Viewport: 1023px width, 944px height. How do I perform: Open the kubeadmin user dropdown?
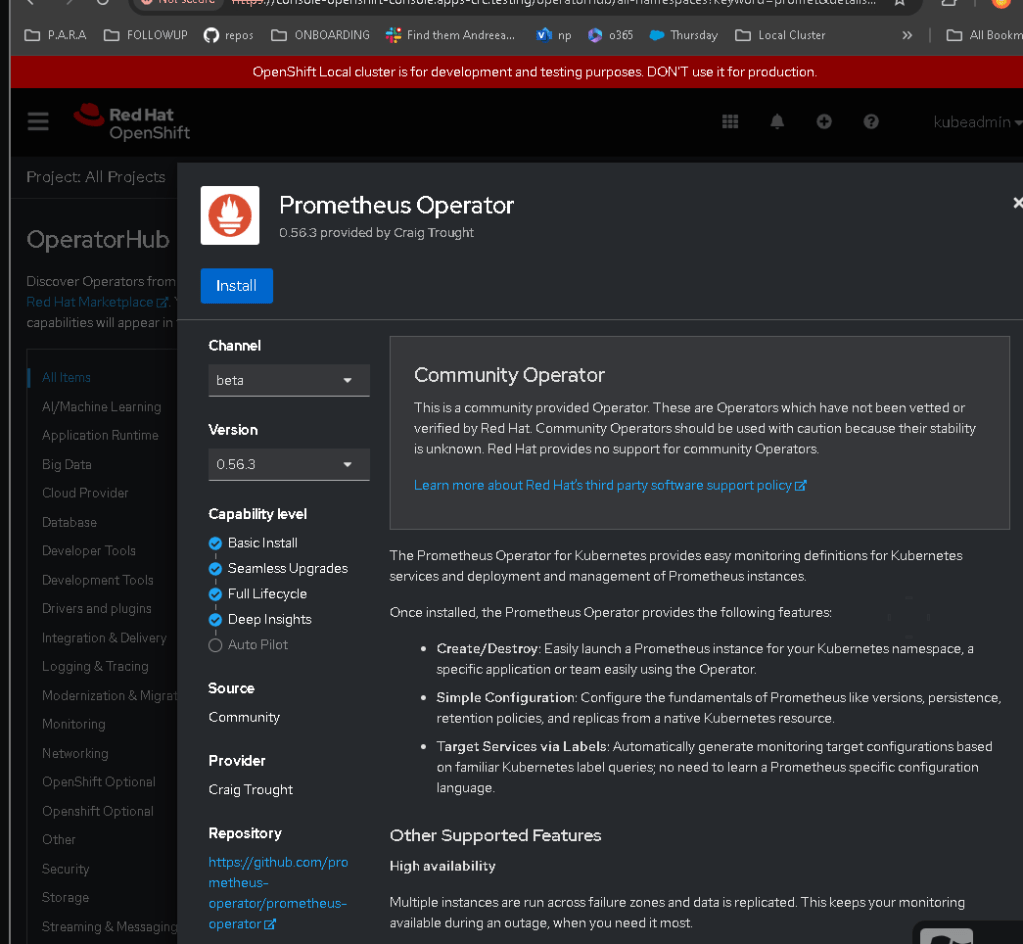977,122
